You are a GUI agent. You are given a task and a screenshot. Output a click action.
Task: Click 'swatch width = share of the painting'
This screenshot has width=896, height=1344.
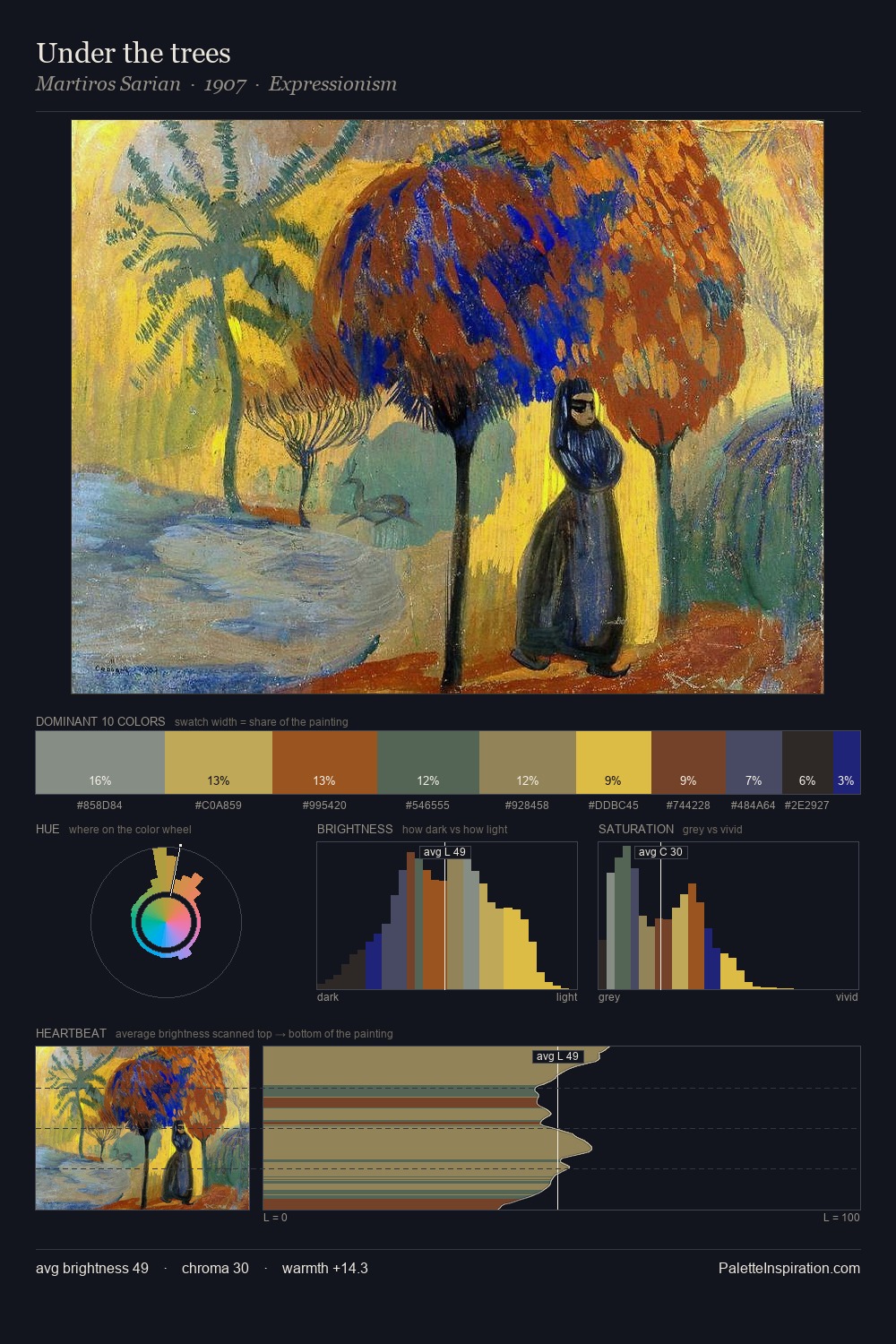(262, 722)
